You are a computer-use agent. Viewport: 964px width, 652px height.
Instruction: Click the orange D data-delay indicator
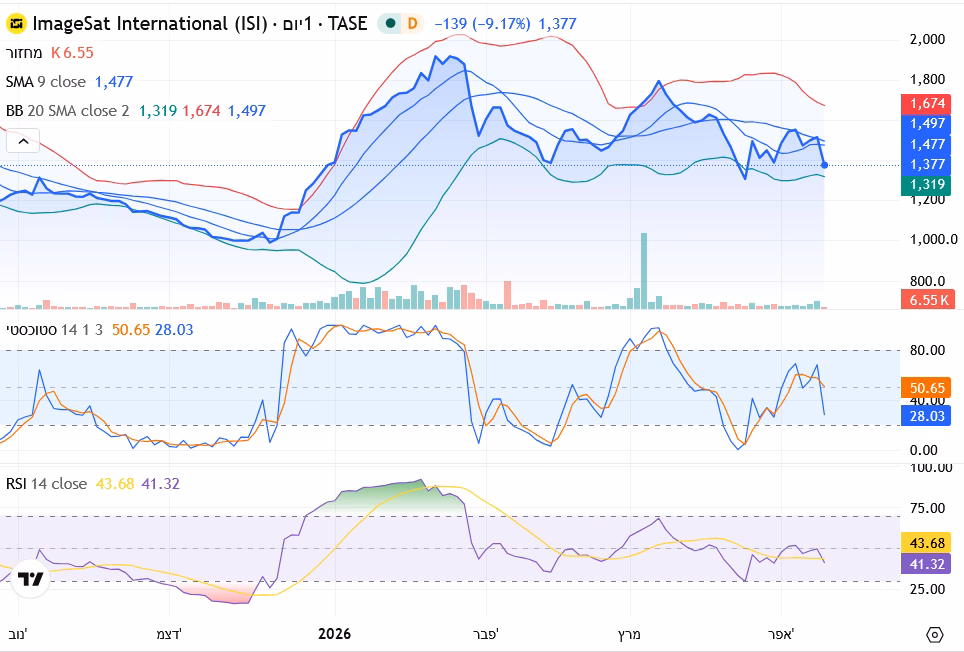(x=413, y=23)
